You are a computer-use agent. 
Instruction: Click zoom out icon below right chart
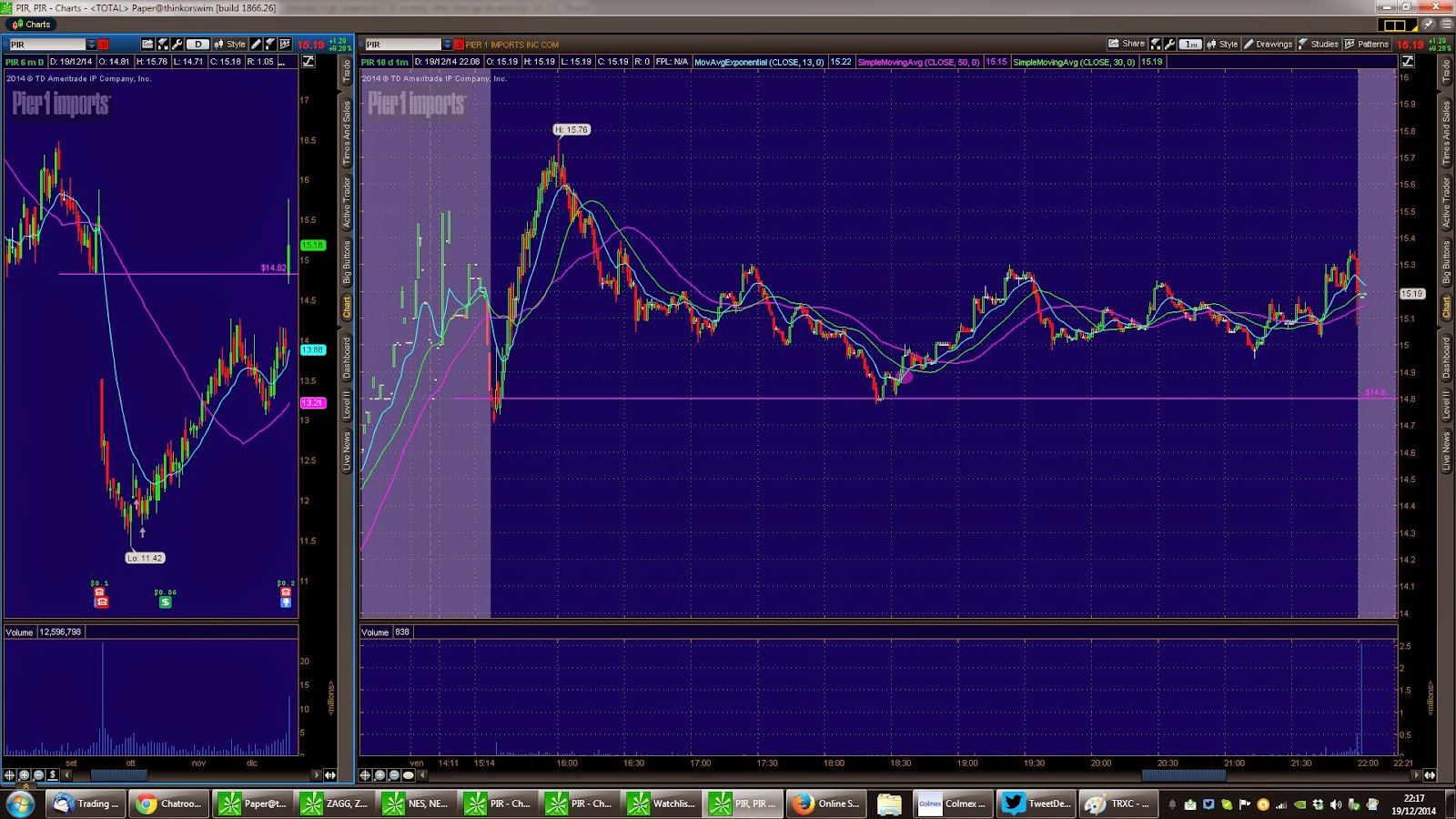(x=394, y=775)
